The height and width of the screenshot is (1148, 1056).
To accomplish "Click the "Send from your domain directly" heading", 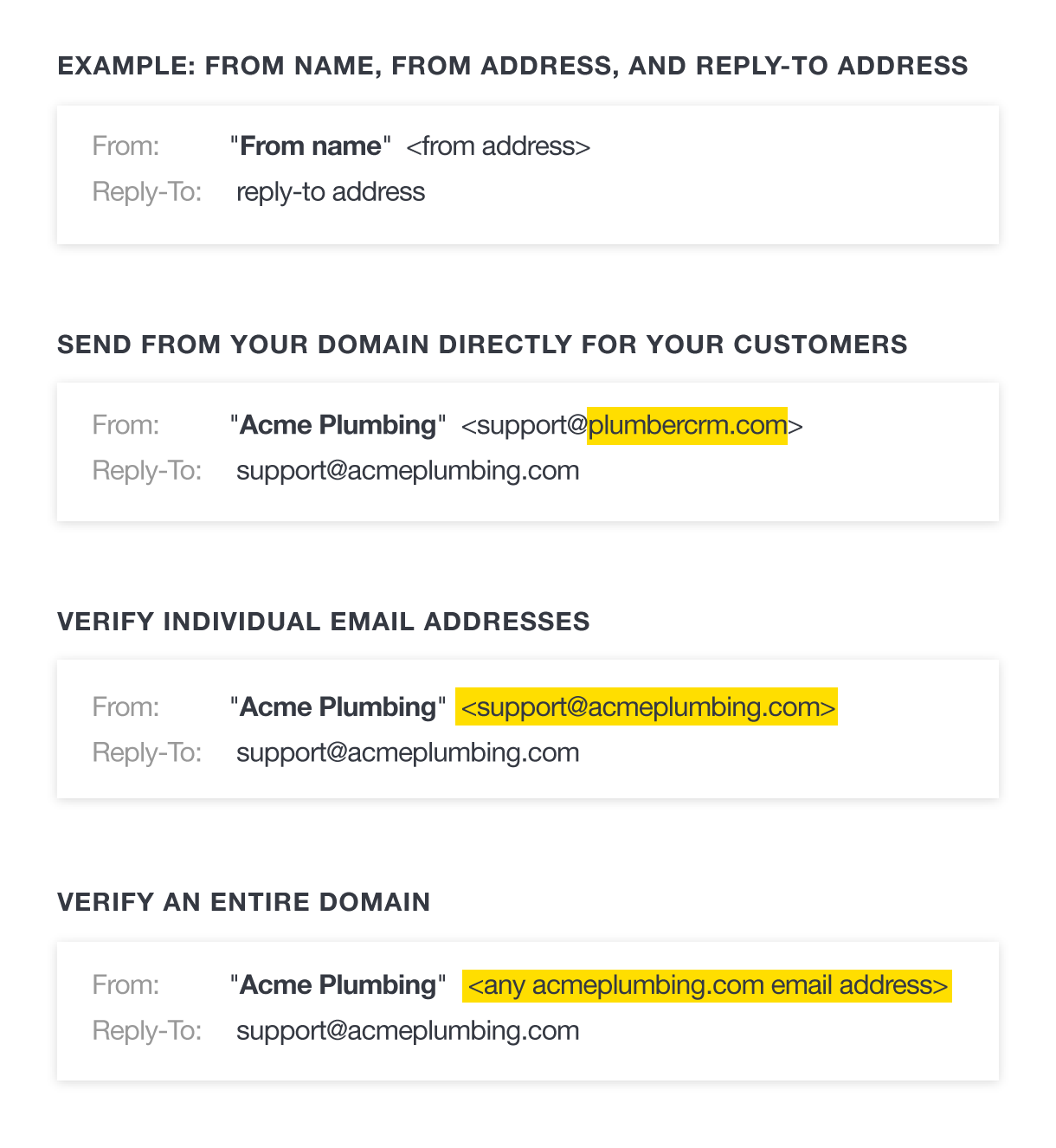I will [482, 345].
